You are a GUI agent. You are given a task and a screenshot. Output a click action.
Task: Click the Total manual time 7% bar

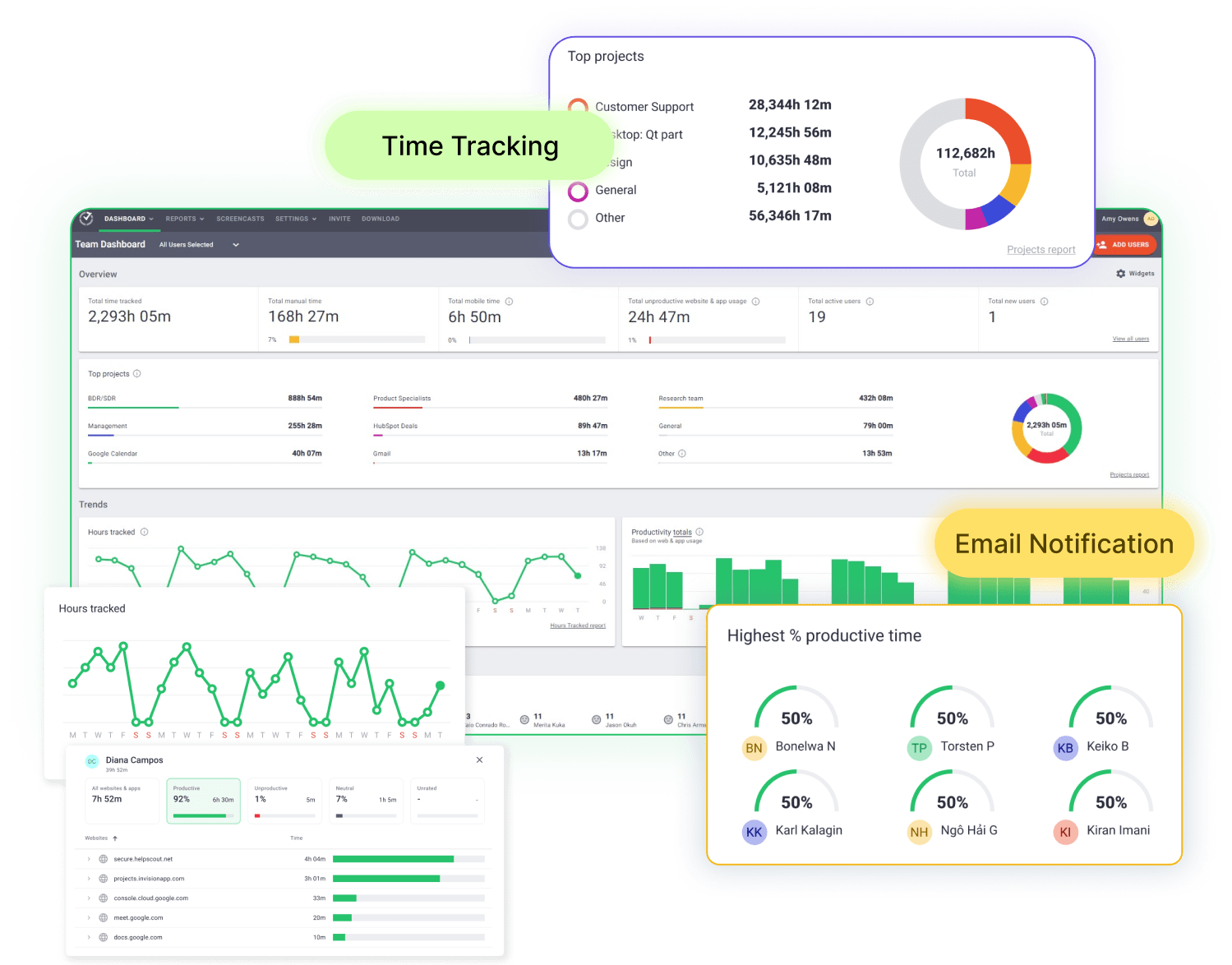coord(357,339)
